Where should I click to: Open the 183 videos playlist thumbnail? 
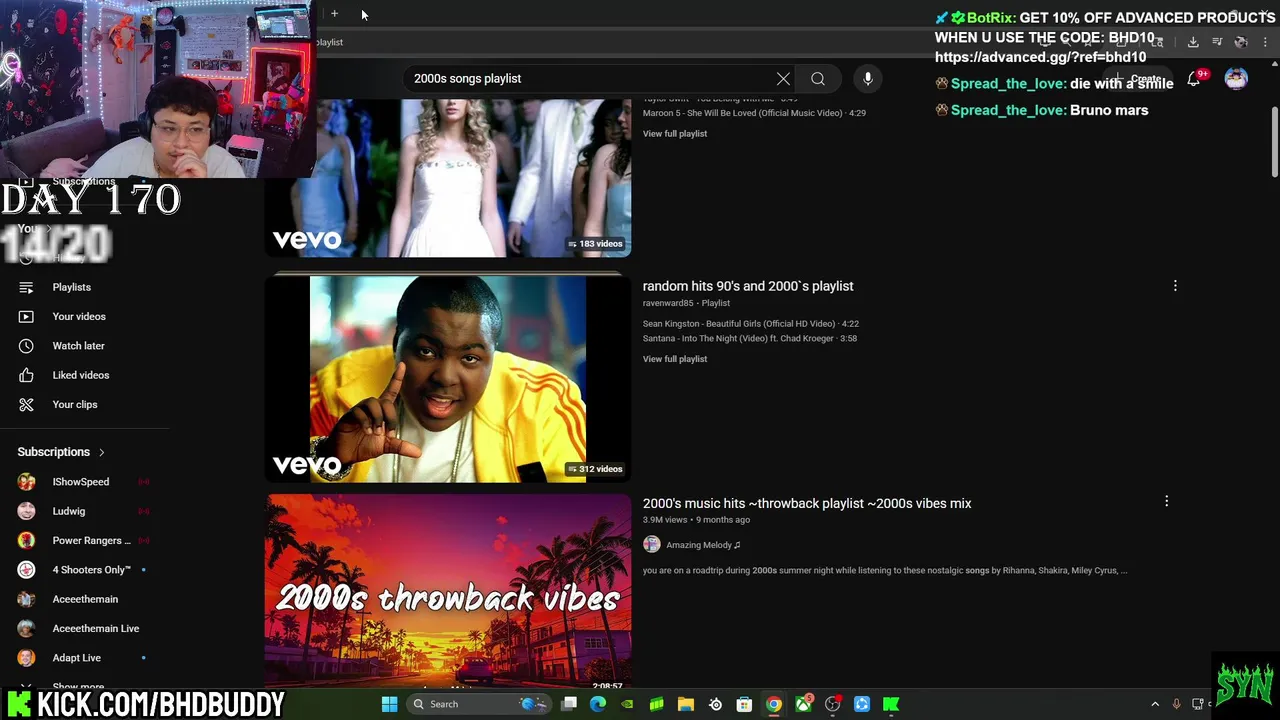click(x=448, y=178)
